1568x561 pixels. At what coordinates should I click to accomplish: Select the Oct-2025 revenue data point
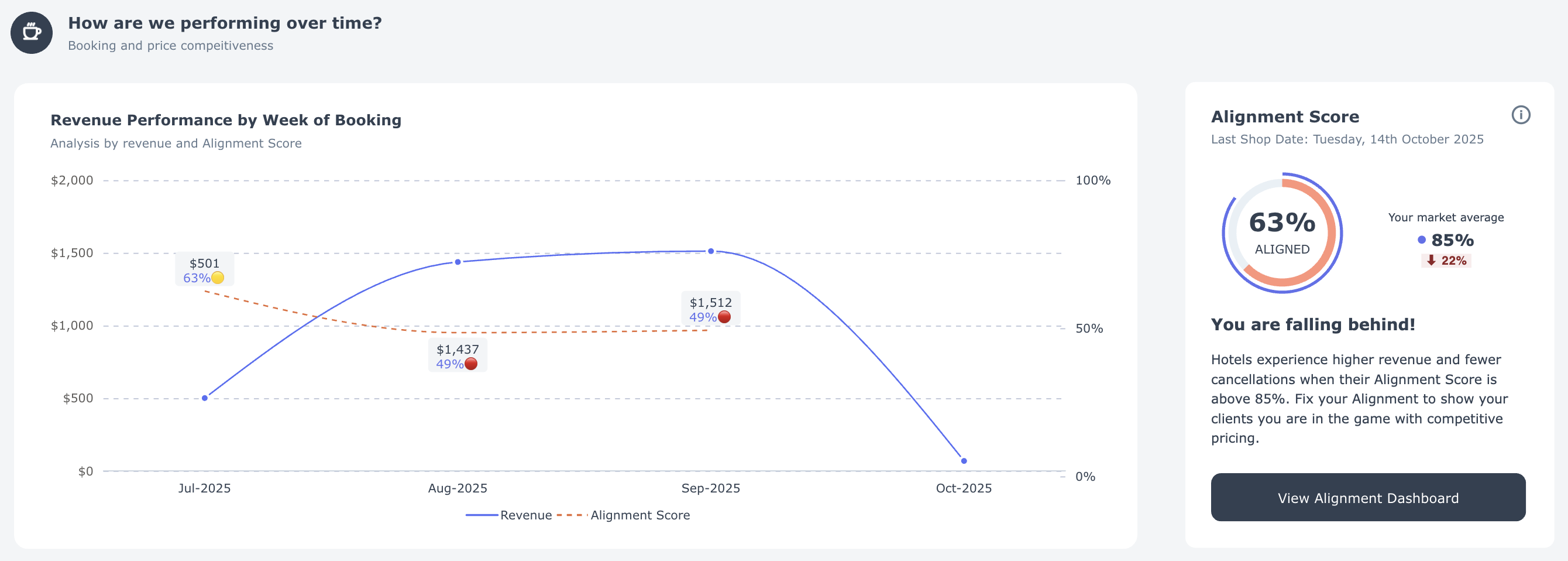click(964, 460)
